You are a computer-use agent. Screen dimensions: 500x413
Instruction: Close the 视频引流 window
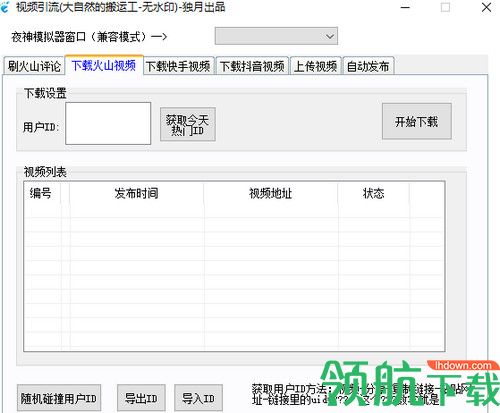point(486,7)
